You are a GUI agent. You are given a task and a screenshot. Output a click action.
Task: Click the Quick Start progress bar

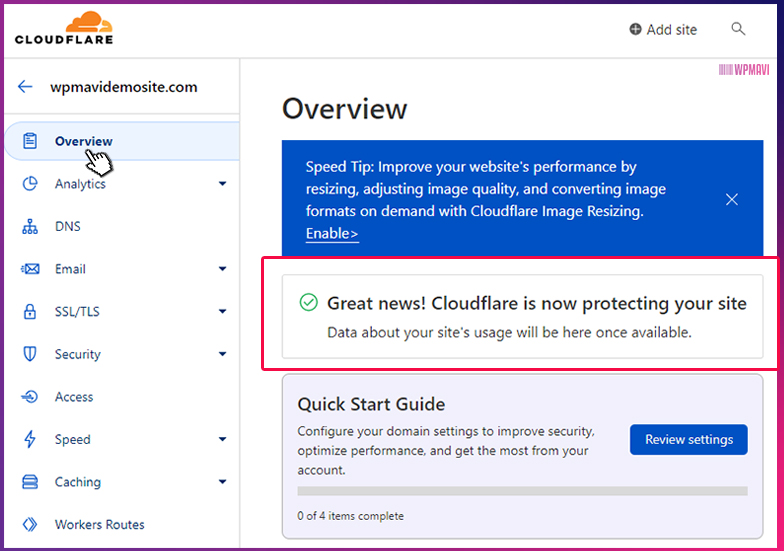522,491
